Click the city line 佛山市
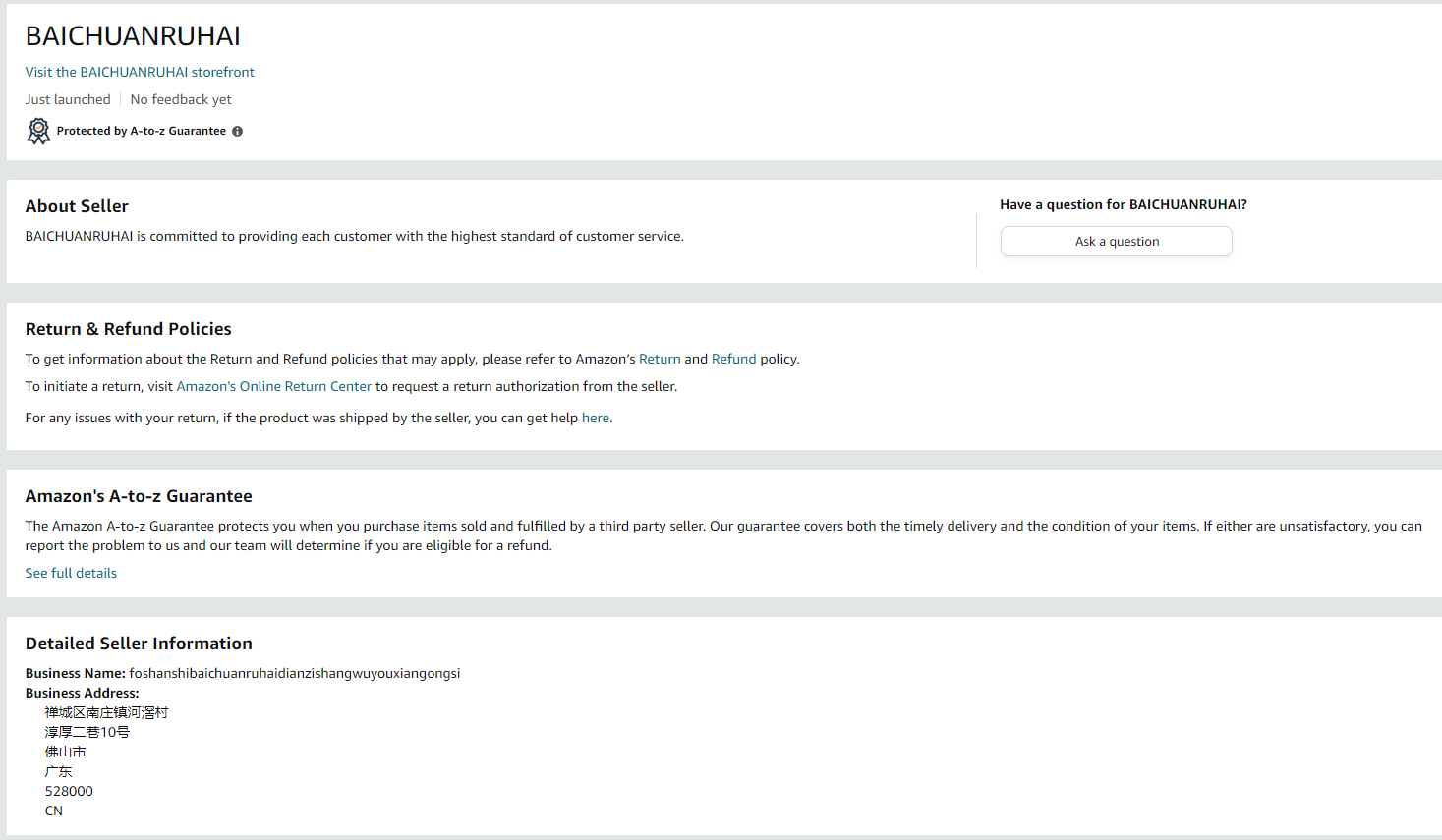Screen dimensions: 1442x840 coord(66,752)
